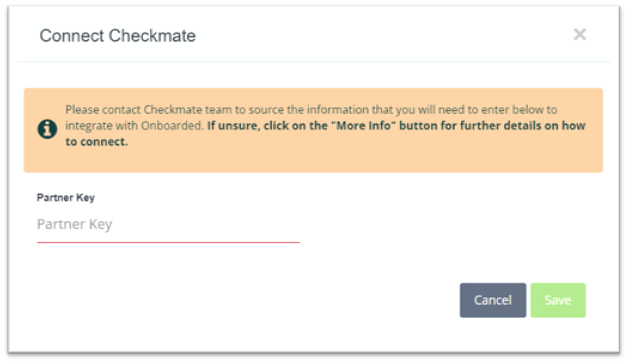
Task: Cancel the Checkmate connection
Action: tap(493, 300)
